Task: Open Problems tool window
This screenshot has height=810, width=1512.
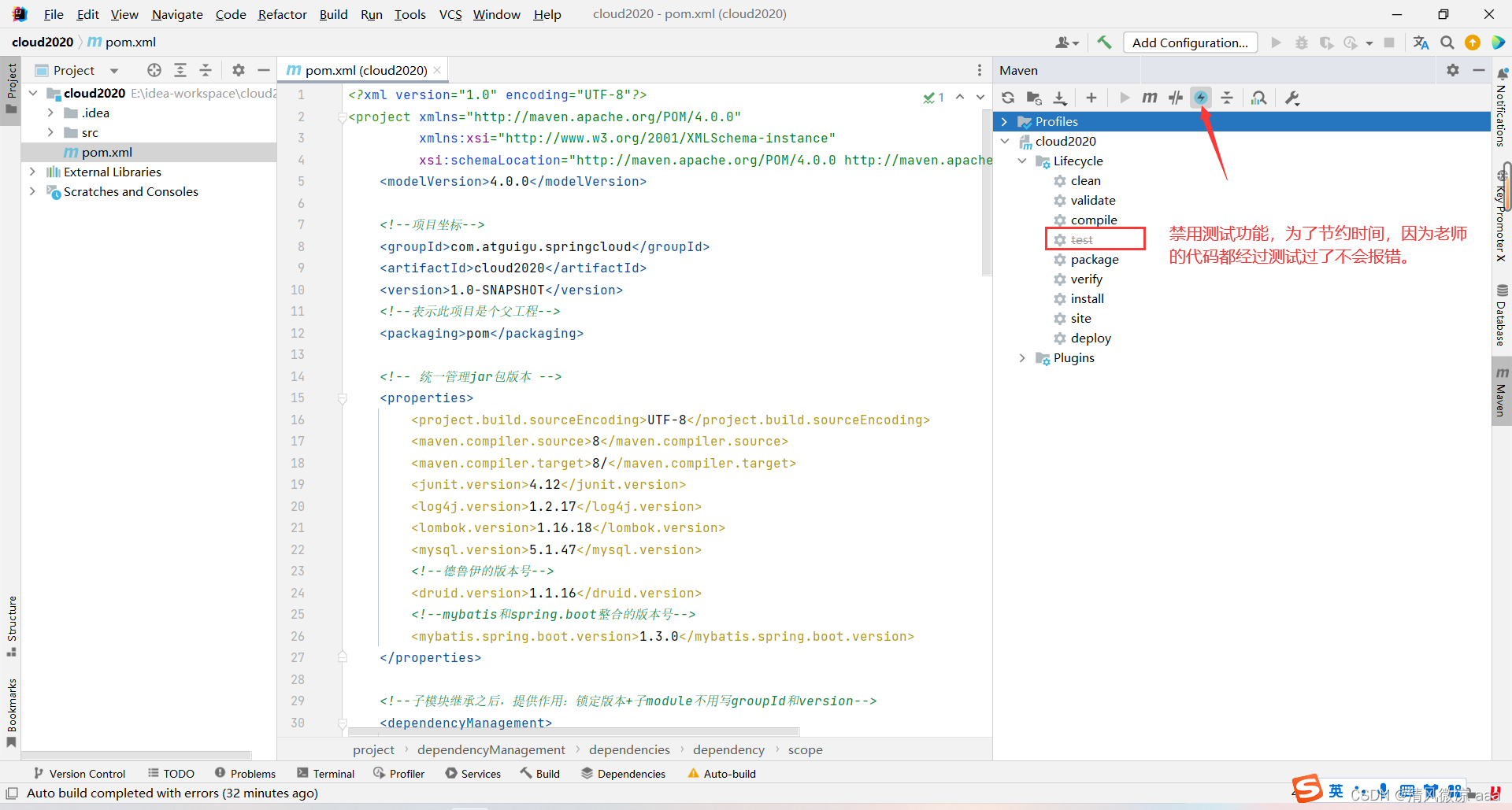Action: pyautogui.click(x=245, y=774)
